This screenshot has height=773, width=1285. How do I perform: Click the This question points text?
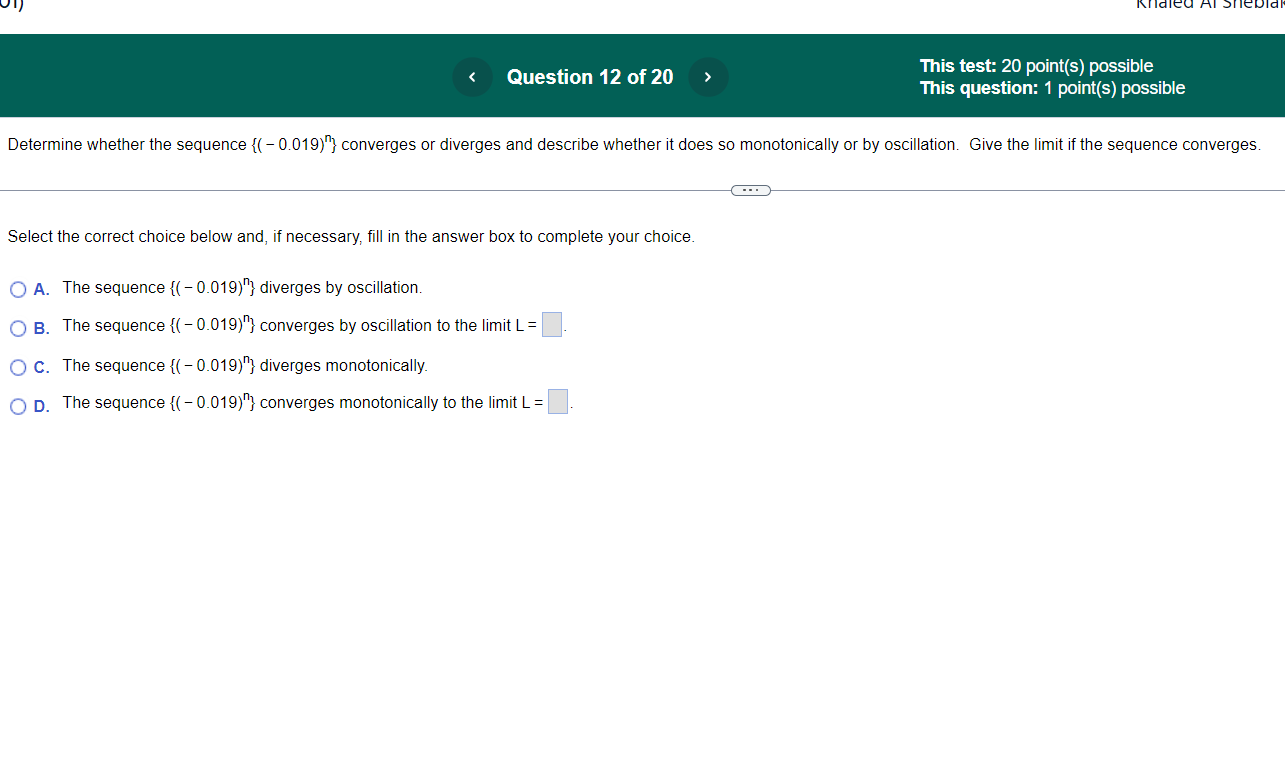click(x=1052, y=87)
